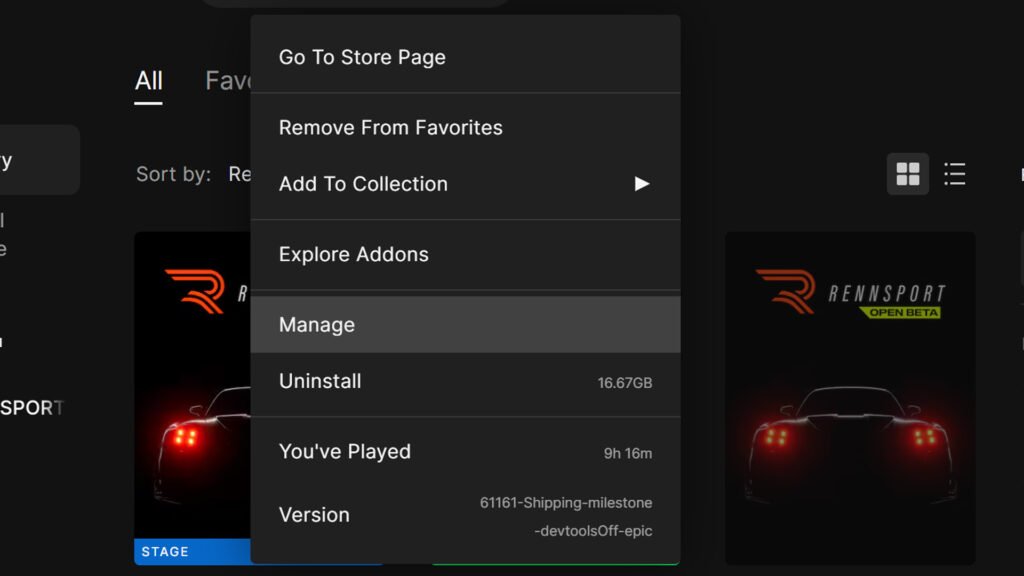Expand Add To Collection submenu

pyautogui.click(x=465, y=184)
